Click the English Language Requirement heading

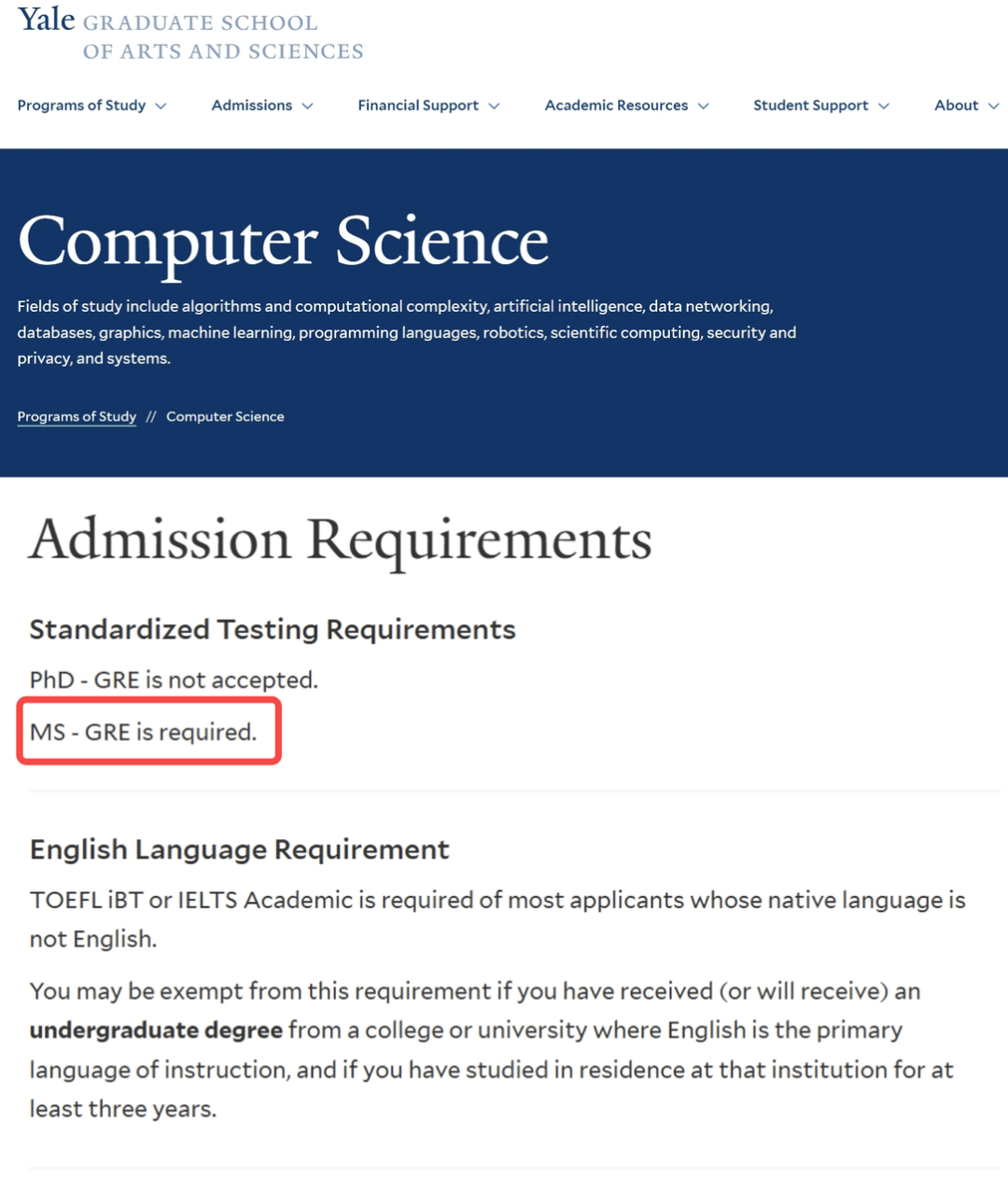239,849
